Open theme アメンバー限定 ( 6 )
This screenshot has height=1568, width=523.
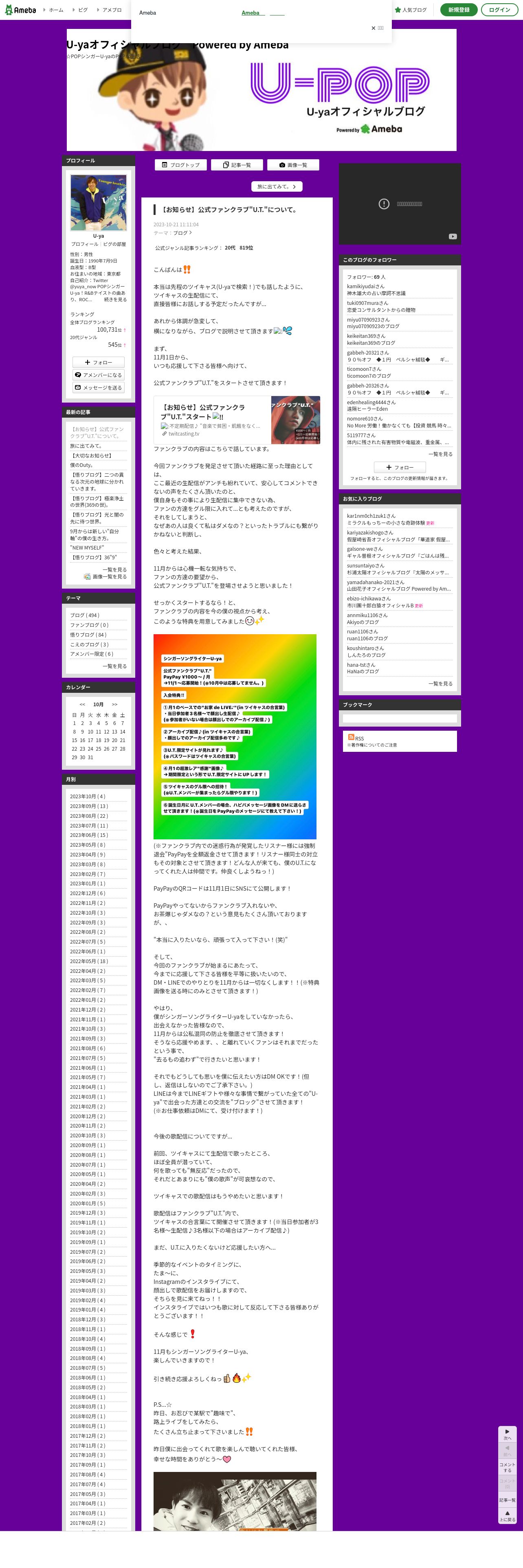[92, 654]
